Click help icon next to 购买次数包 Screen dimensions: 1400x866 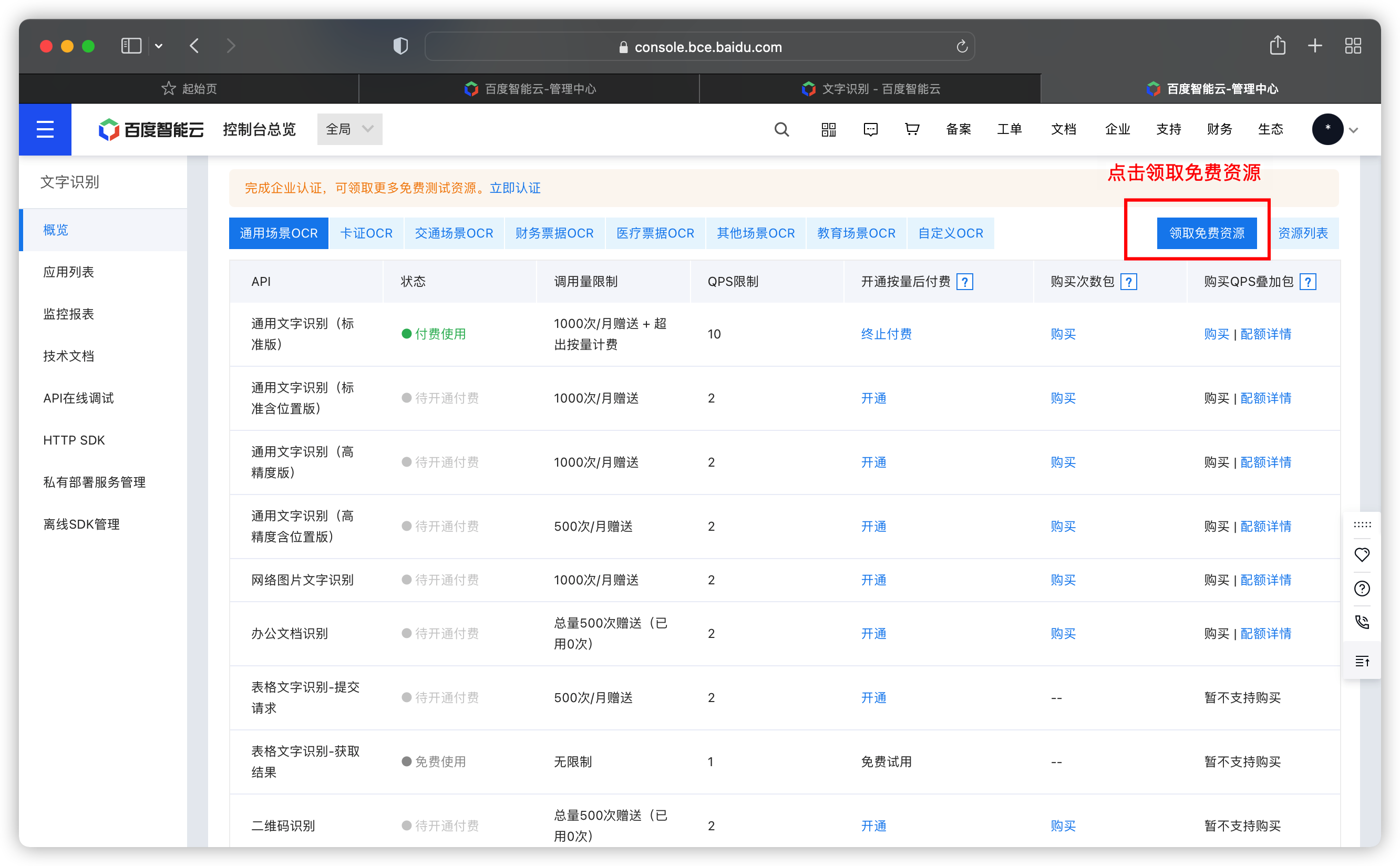click(x=1128, y=282)
